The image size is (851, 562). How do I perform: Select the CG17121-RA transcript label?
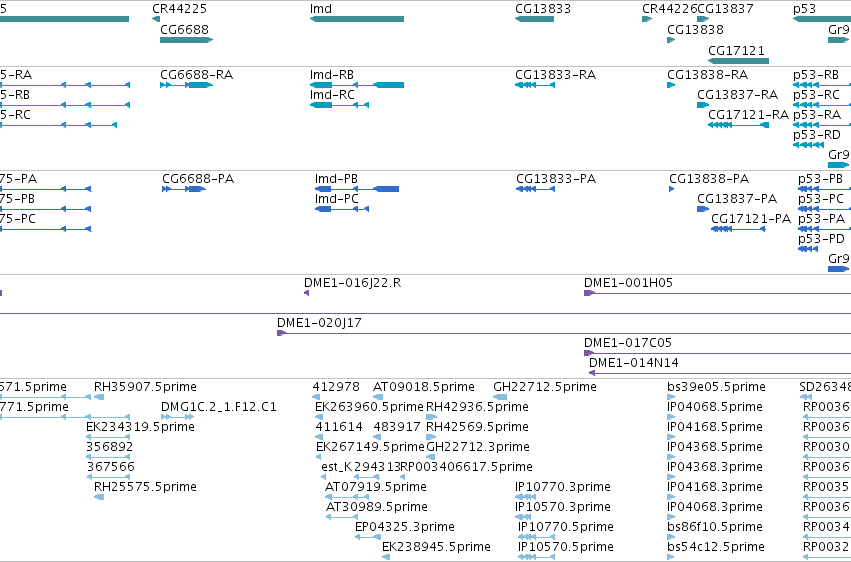[748, 114]
